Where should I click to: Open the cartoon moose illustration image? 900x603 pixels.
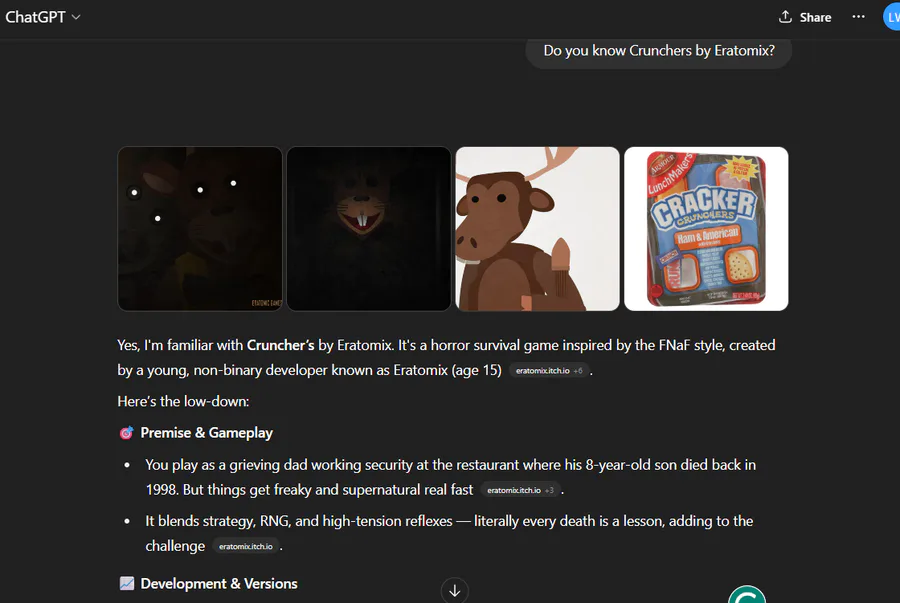[x=537, y=229]
